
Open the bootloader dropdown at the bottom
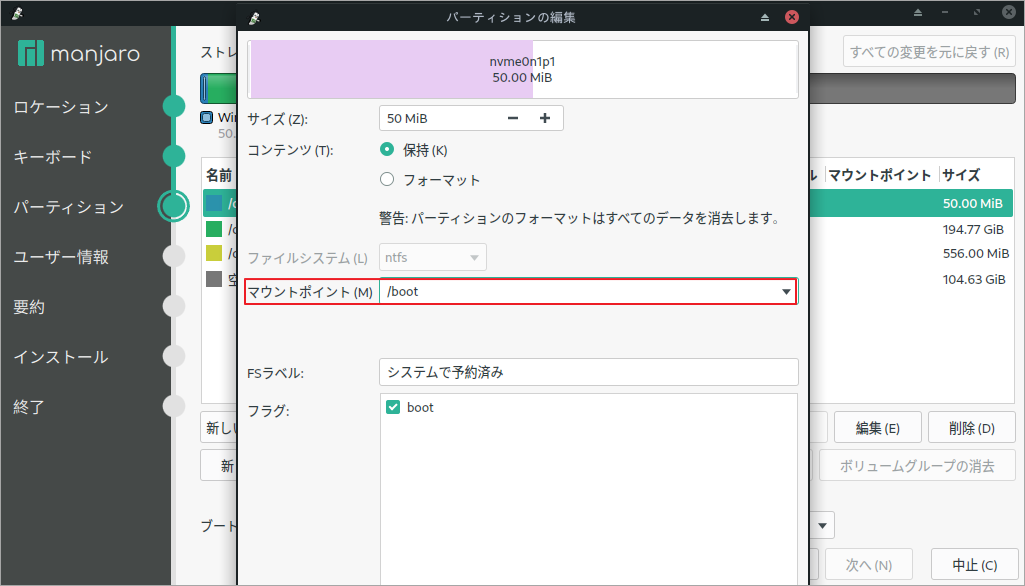821,524
